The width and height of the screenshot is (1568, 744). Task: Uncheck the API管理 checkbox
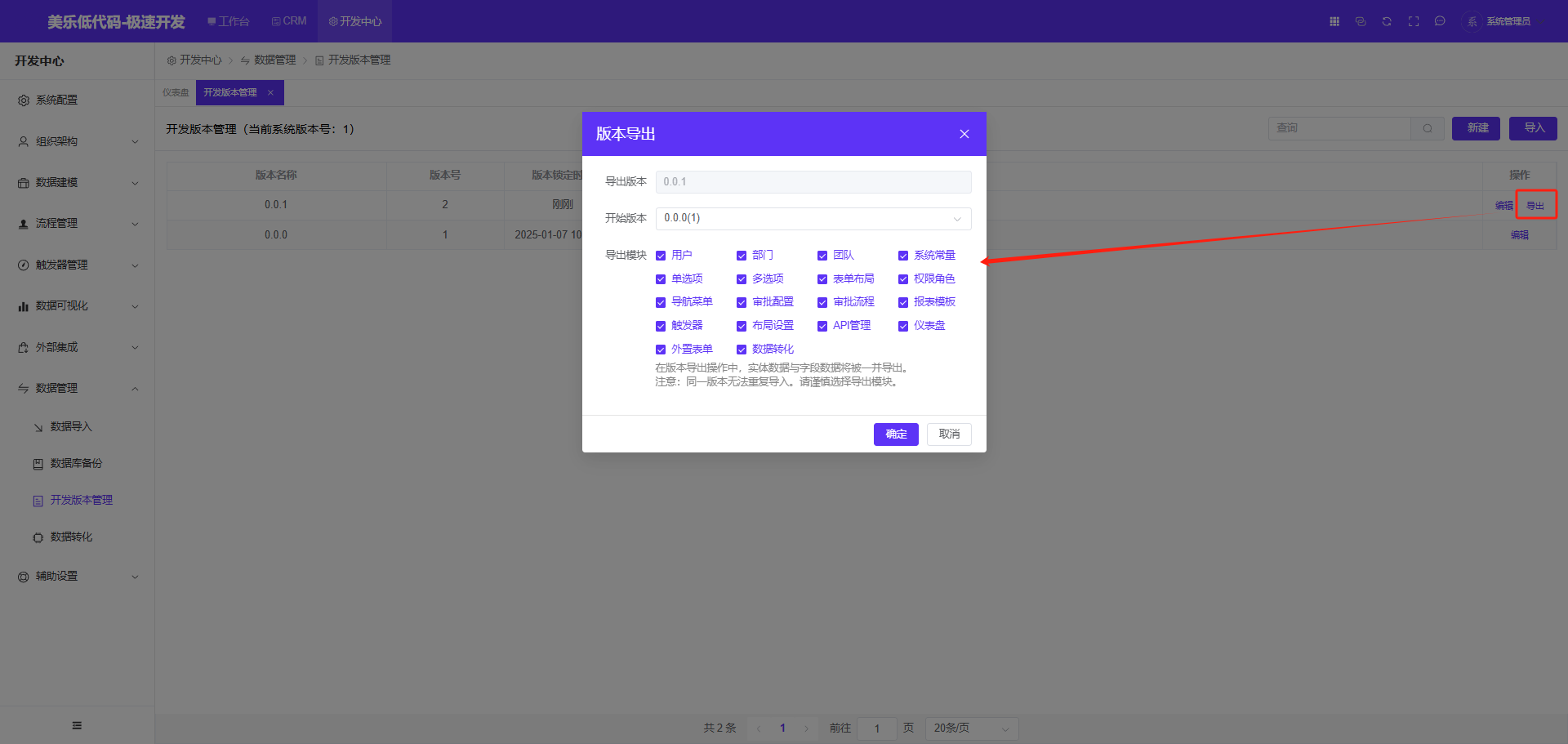pos(822,326)
